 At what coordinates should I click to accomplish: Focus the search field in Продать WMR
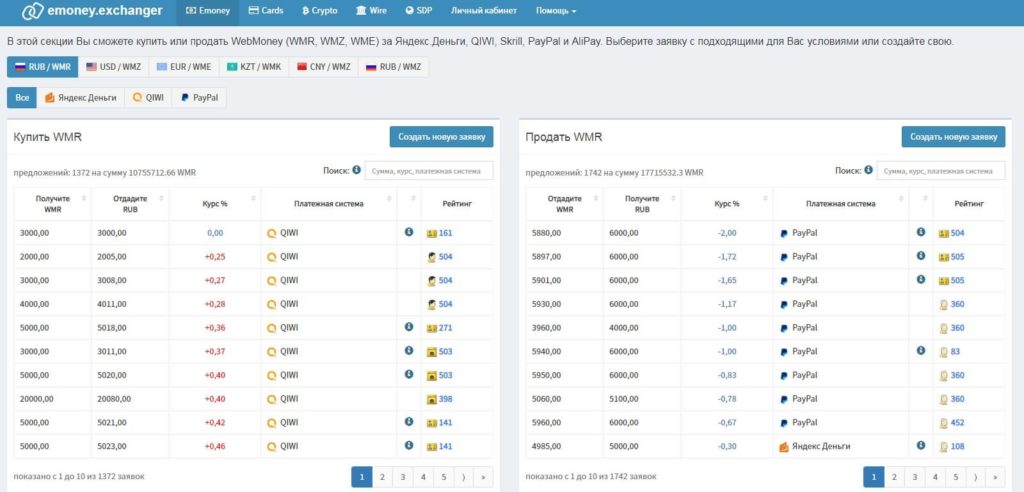940,171
